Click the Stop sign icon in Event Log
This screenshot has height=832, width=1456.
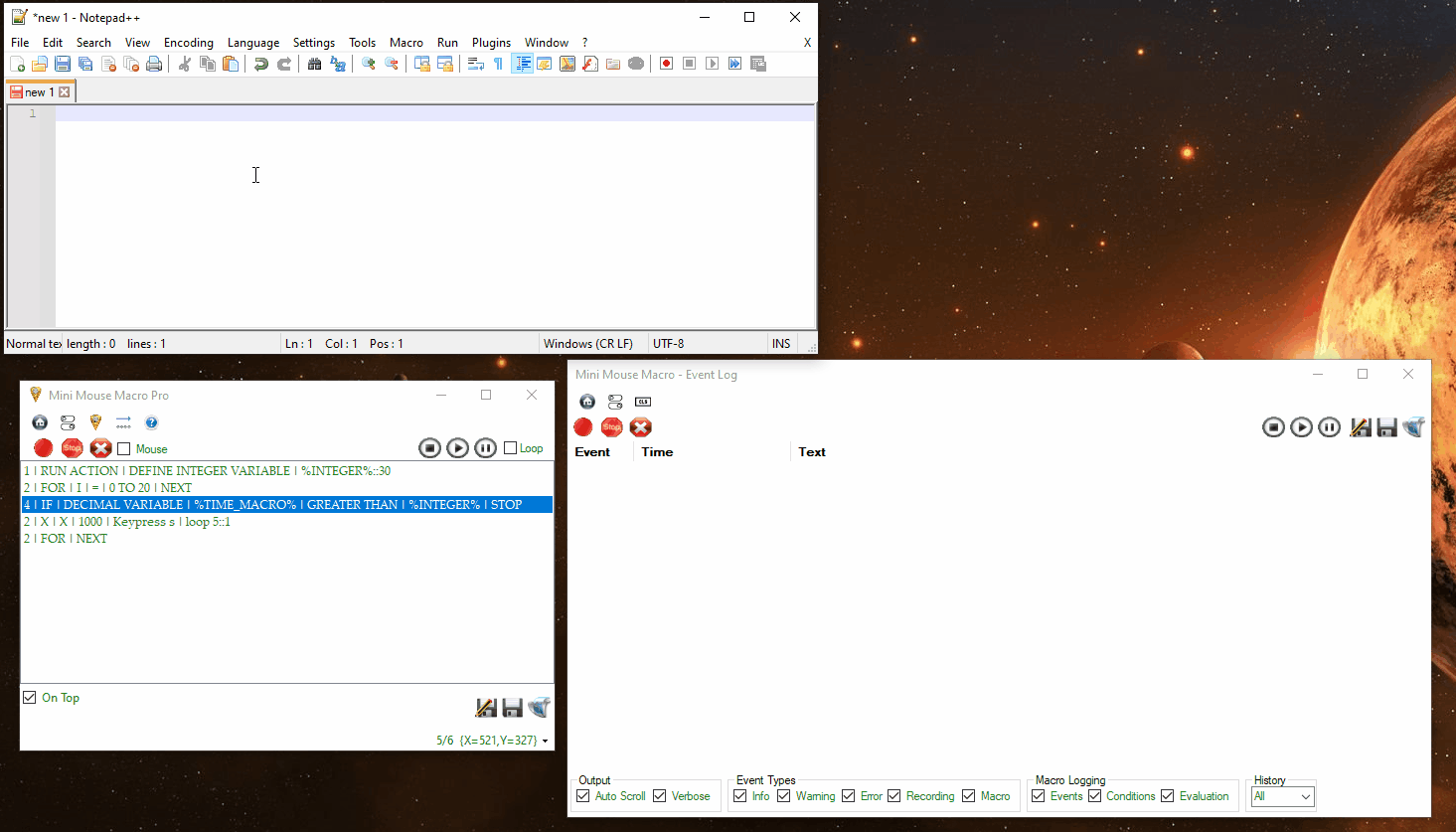[611, 427]
